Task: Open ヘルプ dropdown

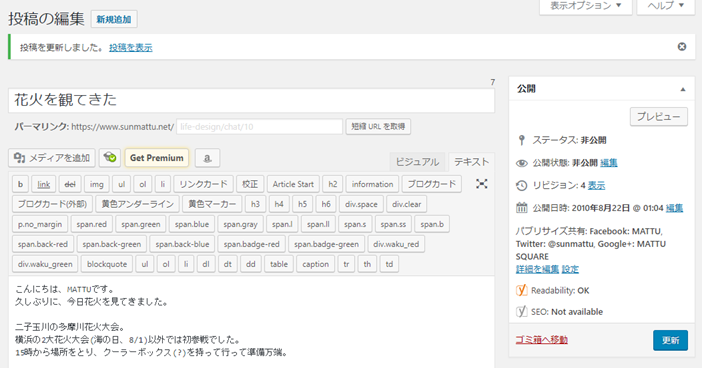Action: coord(666,6)
